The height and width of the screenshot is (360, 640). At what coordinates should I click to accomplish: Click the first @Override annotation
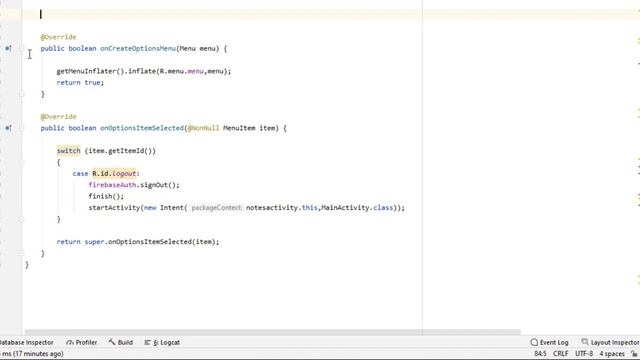[x=58, y=37]
